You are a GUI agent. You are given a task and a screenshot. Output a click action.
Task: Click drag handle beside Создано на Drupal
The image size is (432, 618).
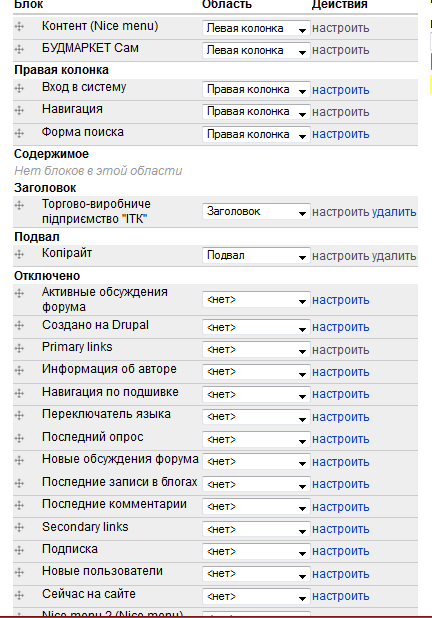[19, 326]
